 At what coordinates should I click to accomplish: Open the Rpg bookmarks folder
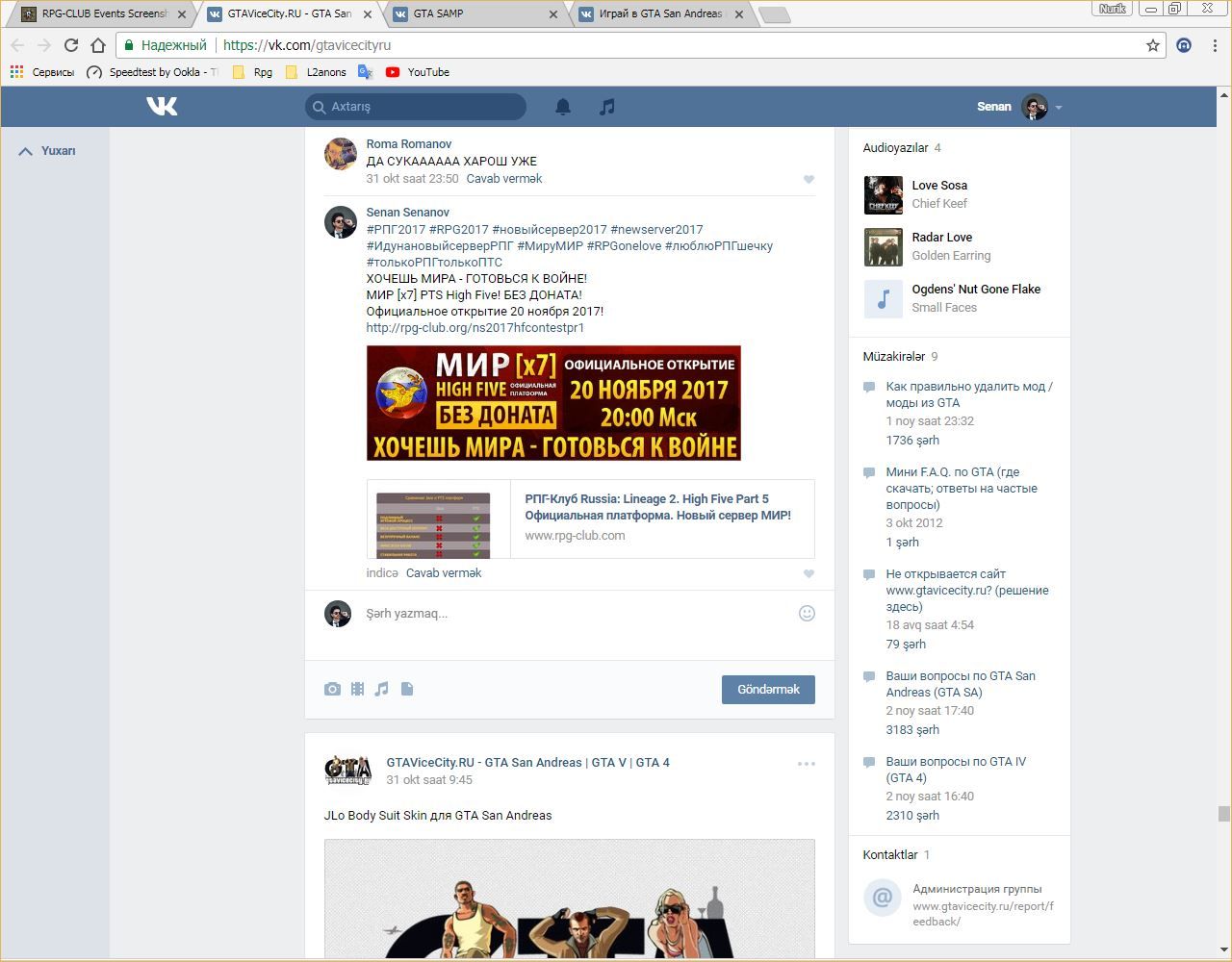pos(253,72)
